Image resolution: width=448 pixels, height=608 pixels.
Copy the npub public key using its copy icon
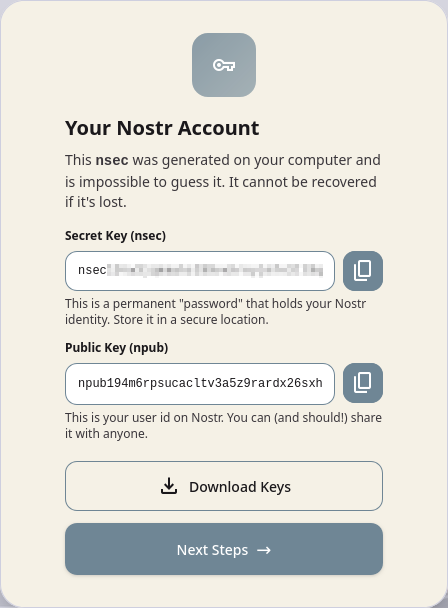pyautogui.click(x=363, y=383)
